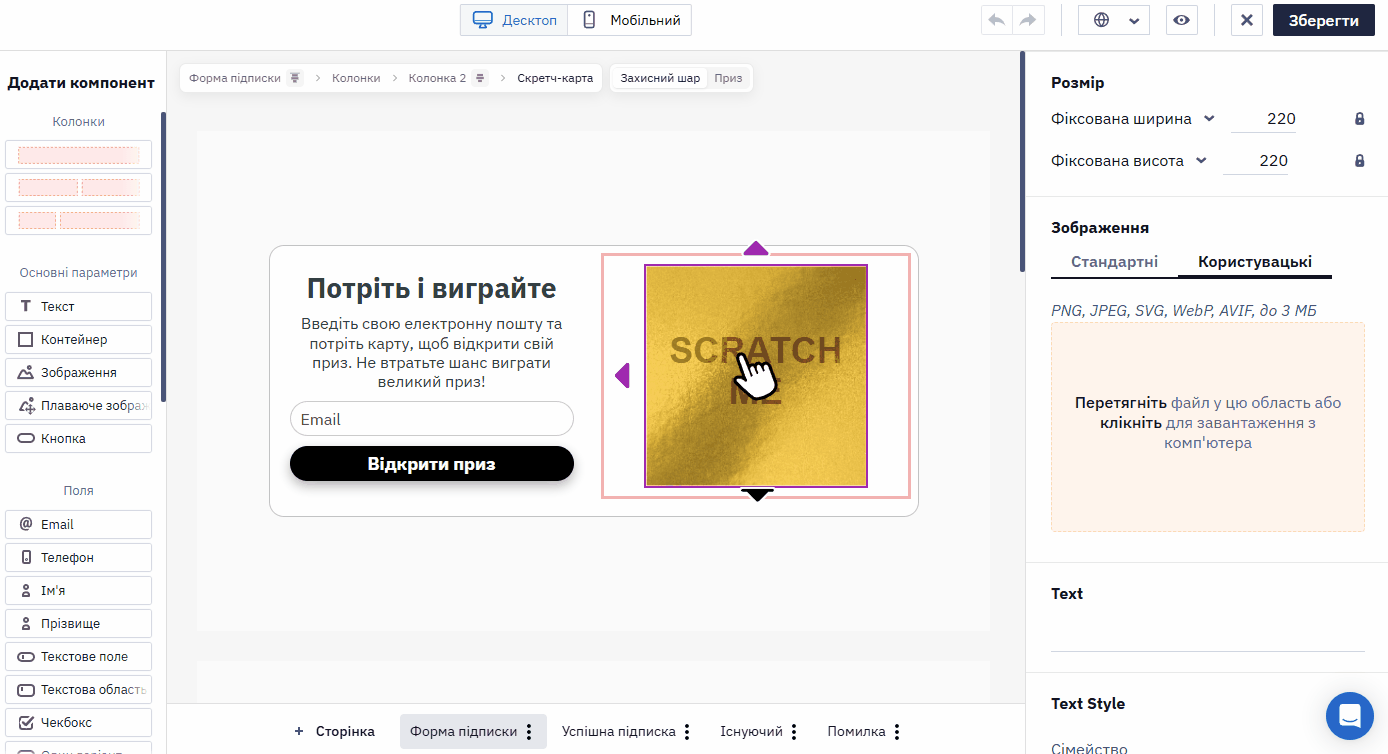Add a Плаваюче зображення component
This screenshot has width=1388, height=754.
tap(78, 405)
